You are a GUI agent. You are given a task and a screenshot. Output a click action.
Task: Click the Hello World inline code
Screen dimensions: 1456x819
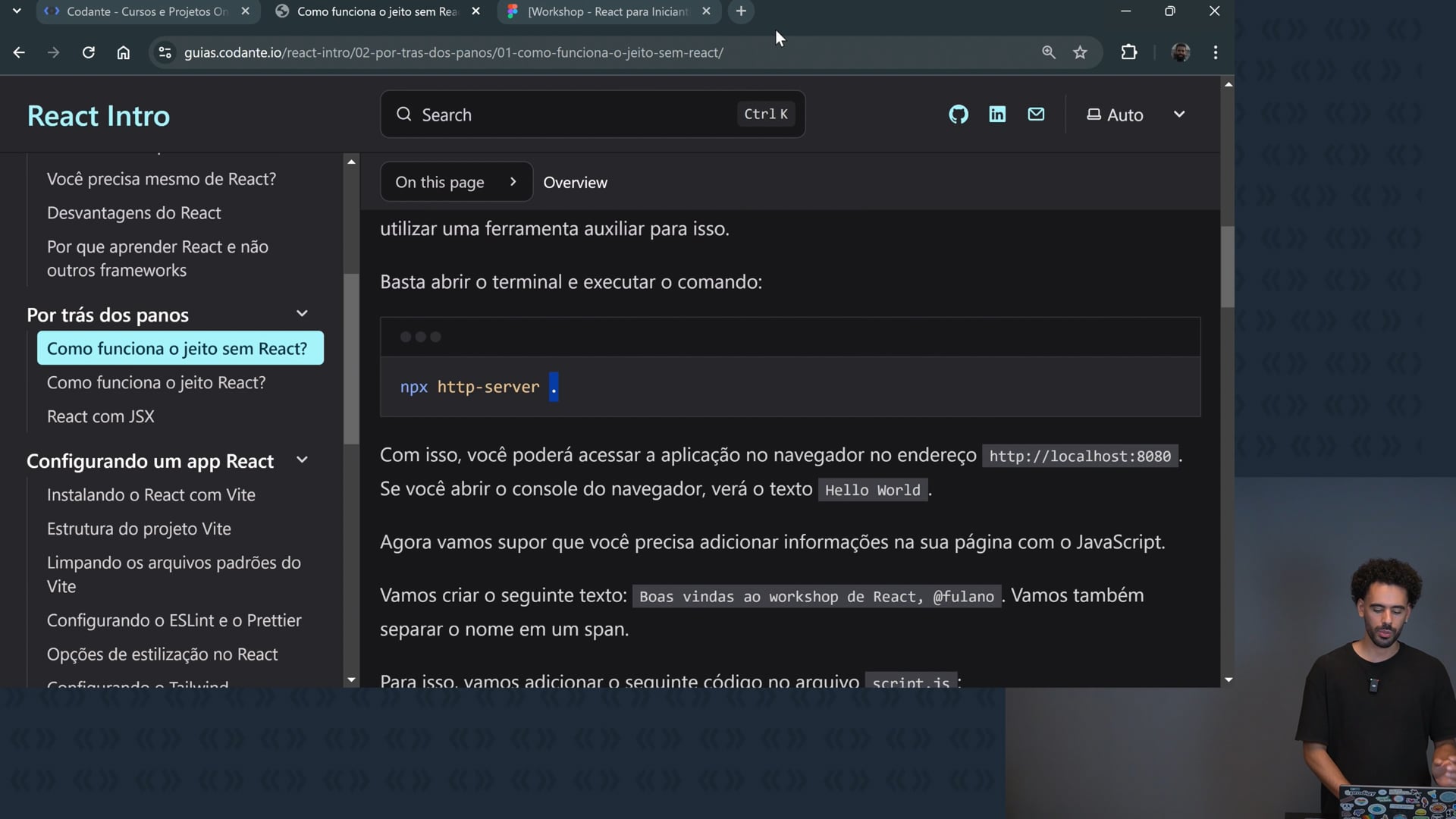(873, 491)
